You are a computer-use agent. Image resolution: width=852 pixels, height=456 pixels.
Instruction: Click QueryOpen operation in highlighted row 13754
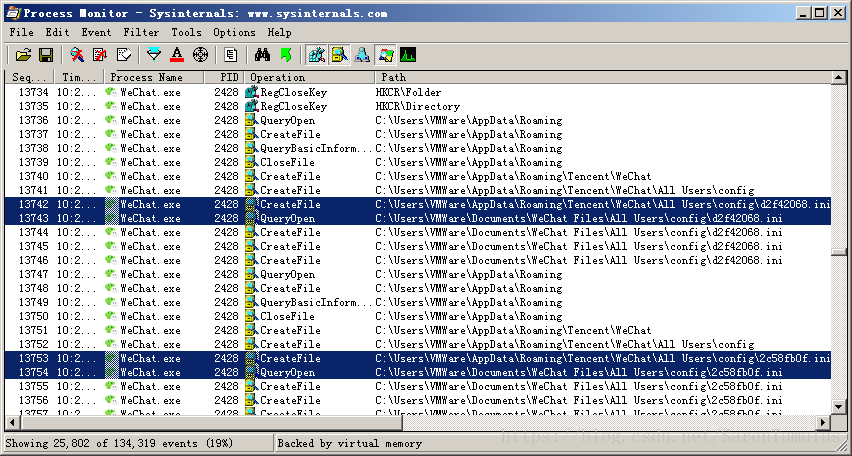point(287,372)
